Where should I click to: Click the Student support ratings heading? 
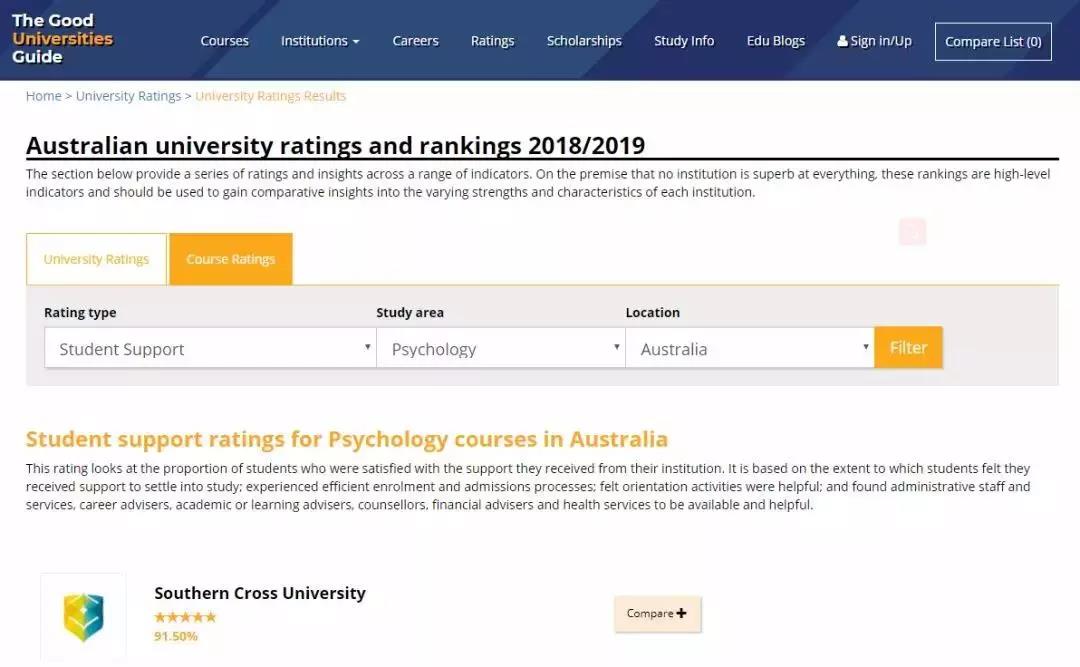point(346,439)
